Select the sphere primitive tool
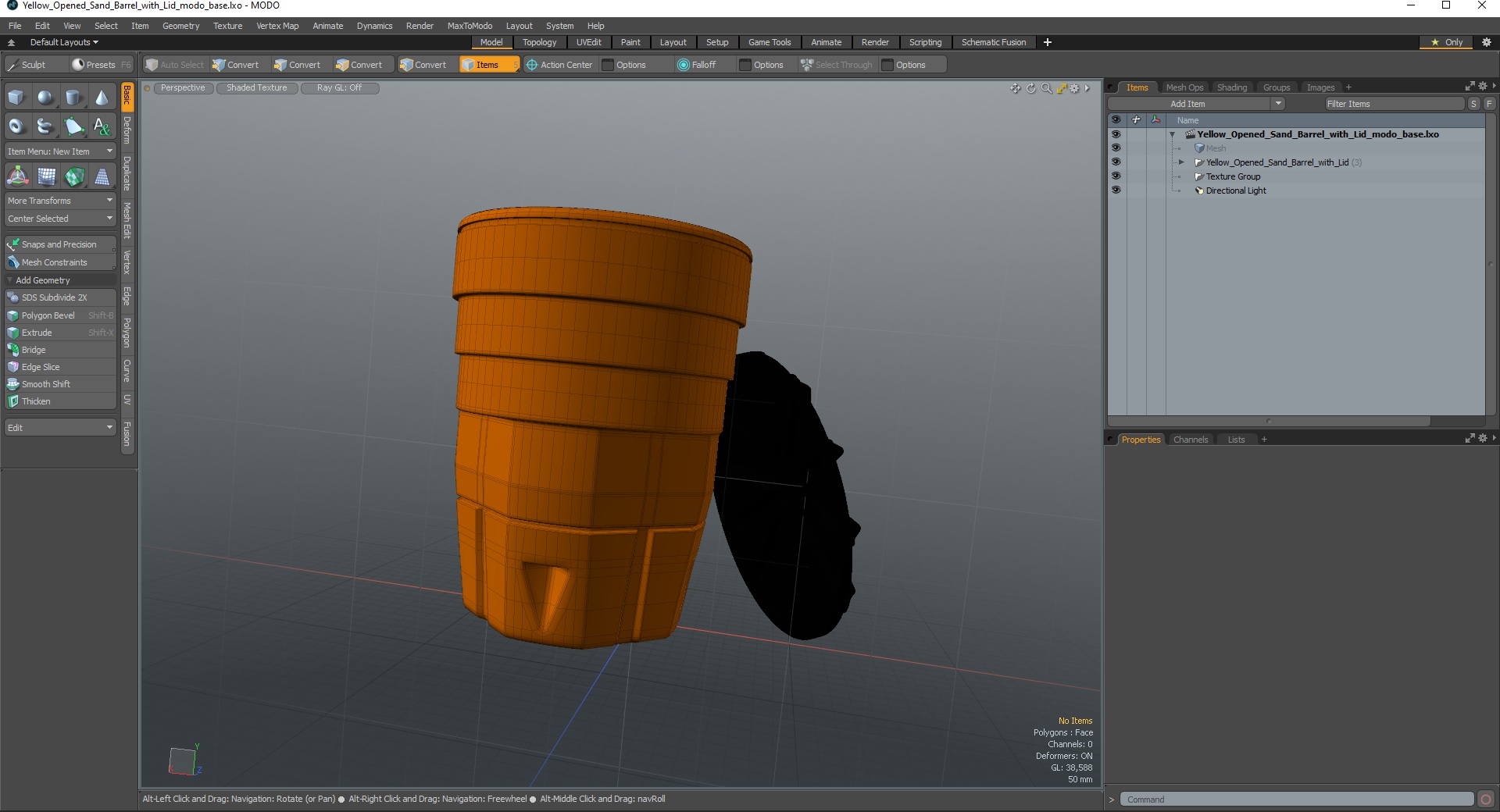 point(45,98)
